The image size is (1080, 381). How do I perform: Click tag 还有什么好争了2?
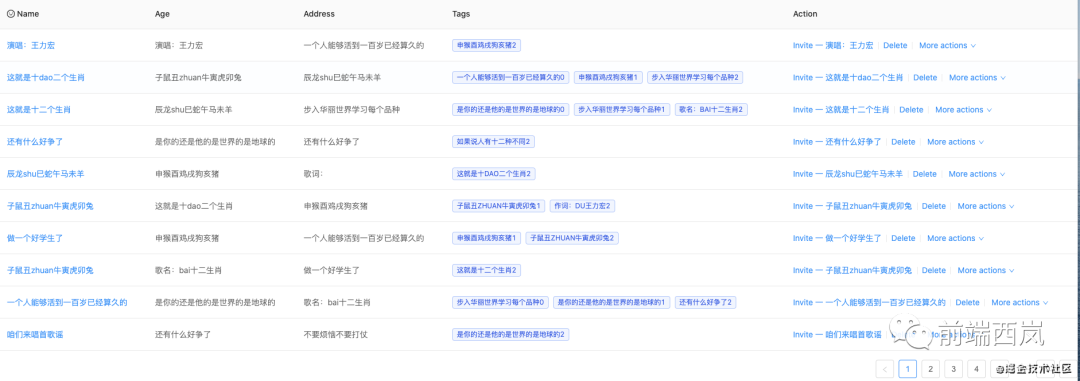706,302
